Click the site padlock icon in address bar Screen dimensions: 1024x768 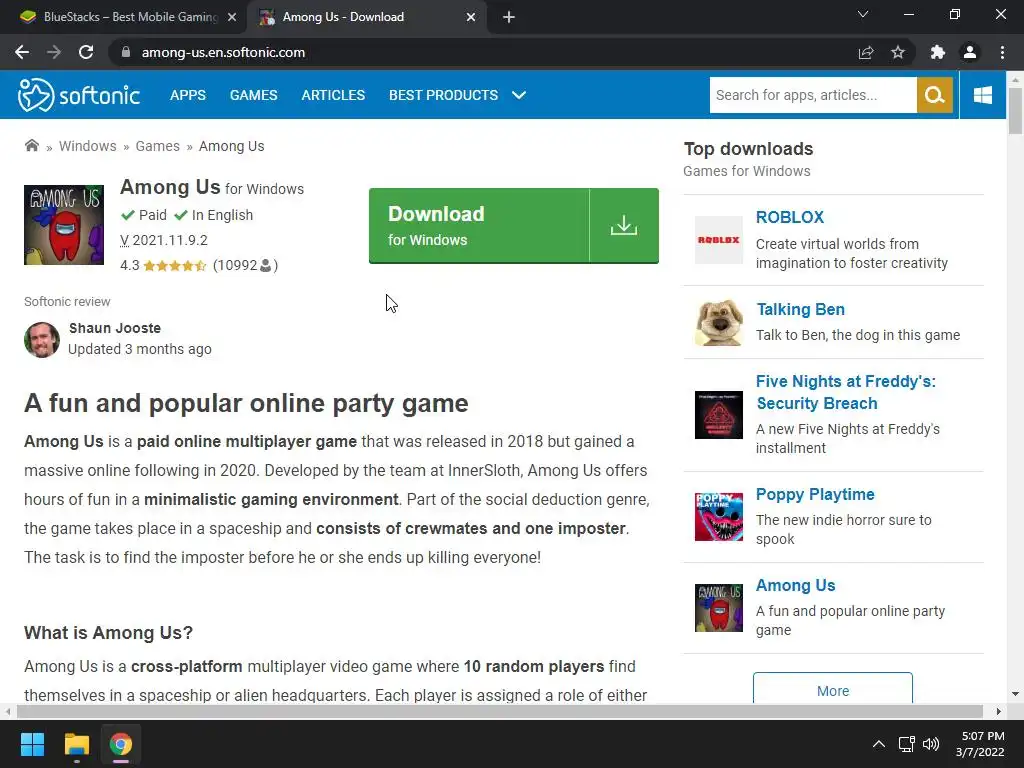click(x=126, y=52)
